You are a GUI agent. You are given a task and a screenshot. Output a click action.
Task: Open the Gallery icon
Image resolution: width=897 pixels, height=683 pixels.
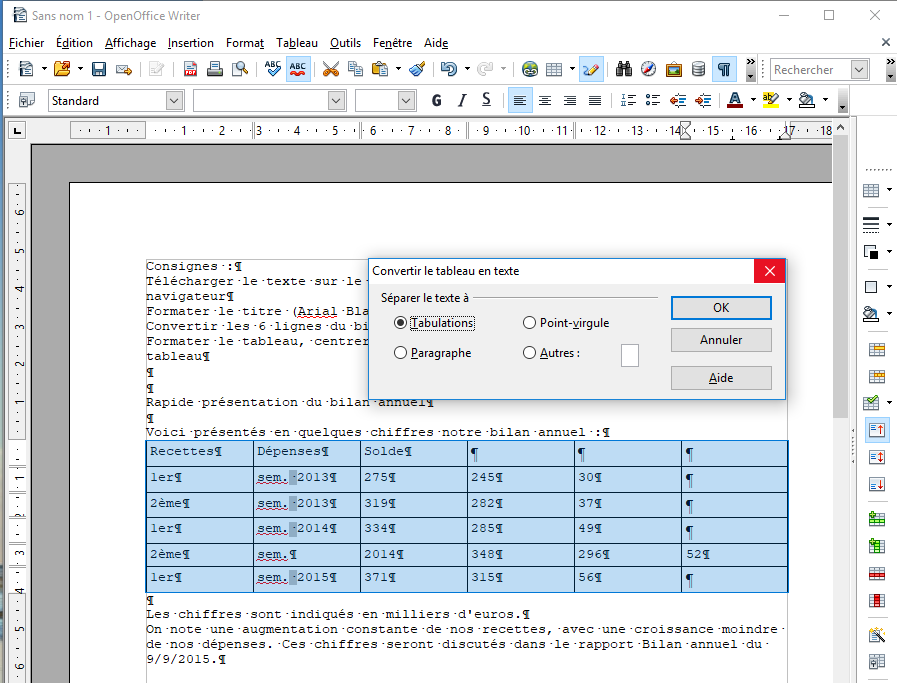(x=673, y=69)
